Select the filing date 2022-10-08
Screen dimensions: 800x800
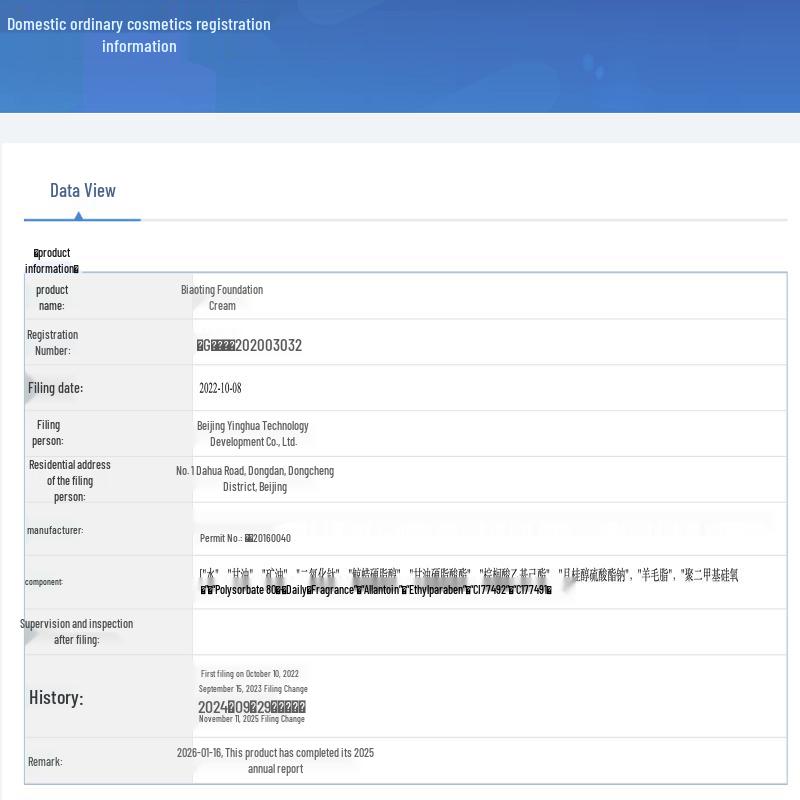(220, 388)
